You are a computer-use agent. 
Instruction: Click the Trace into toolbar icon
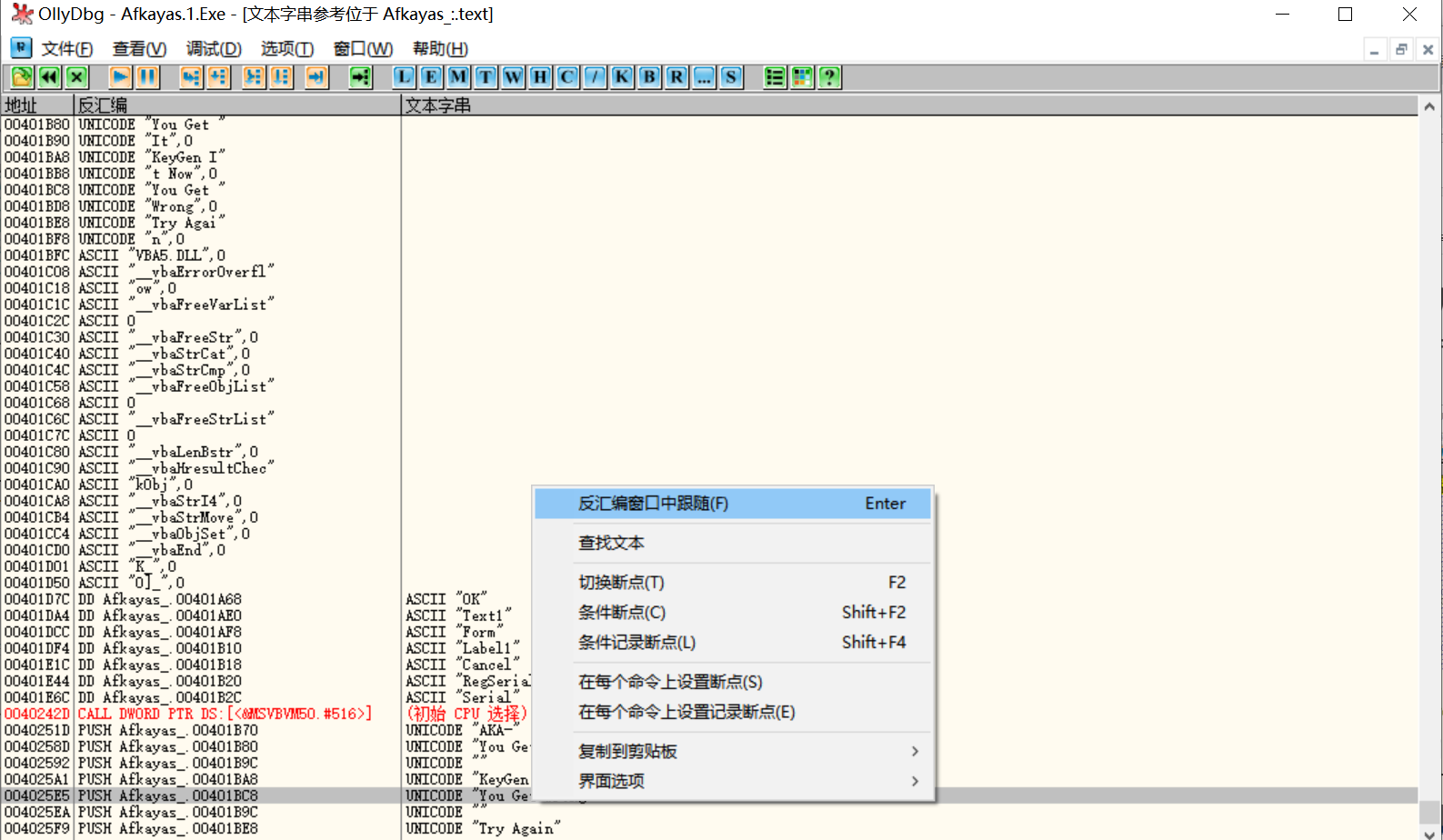(x=254, y=77)
